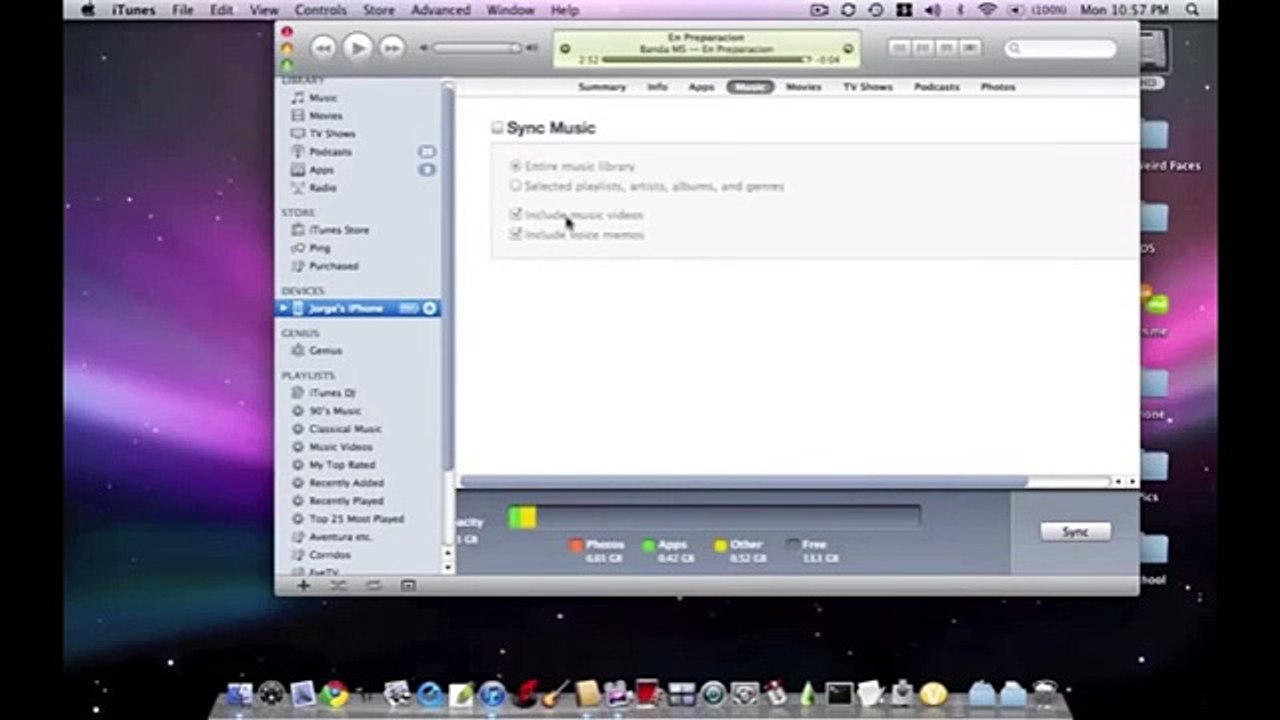Switch to album list view button
The width and height of the screenshot is (1280, 720).
tap(921, 48)
